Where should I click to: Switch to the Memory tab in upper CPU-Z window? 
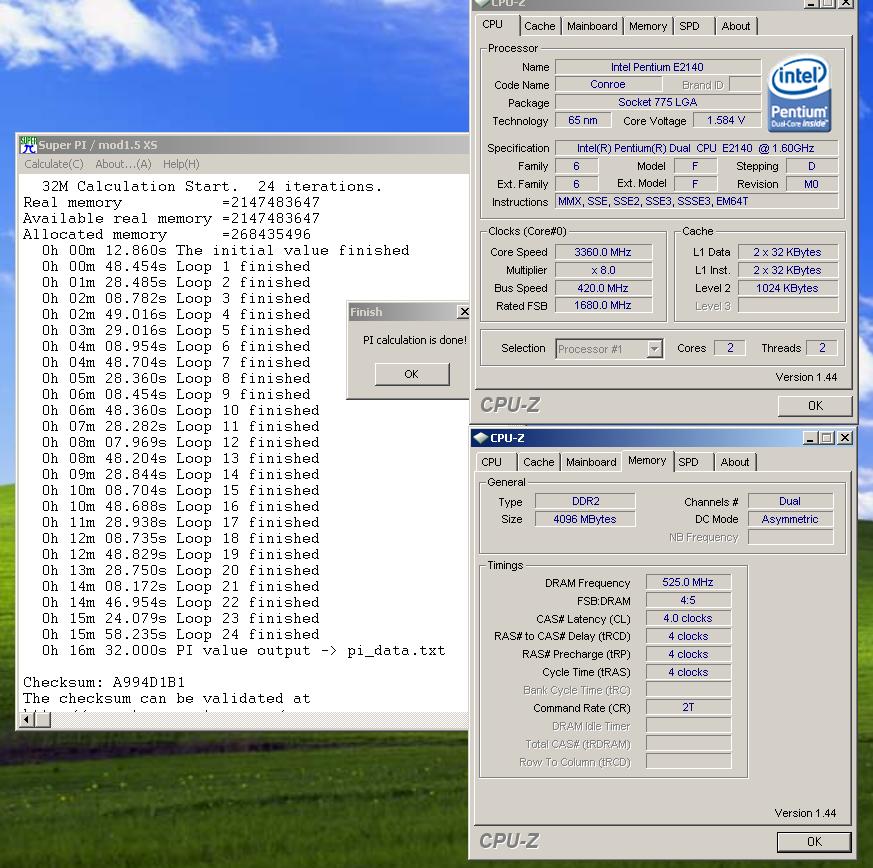tap(648, 26)
